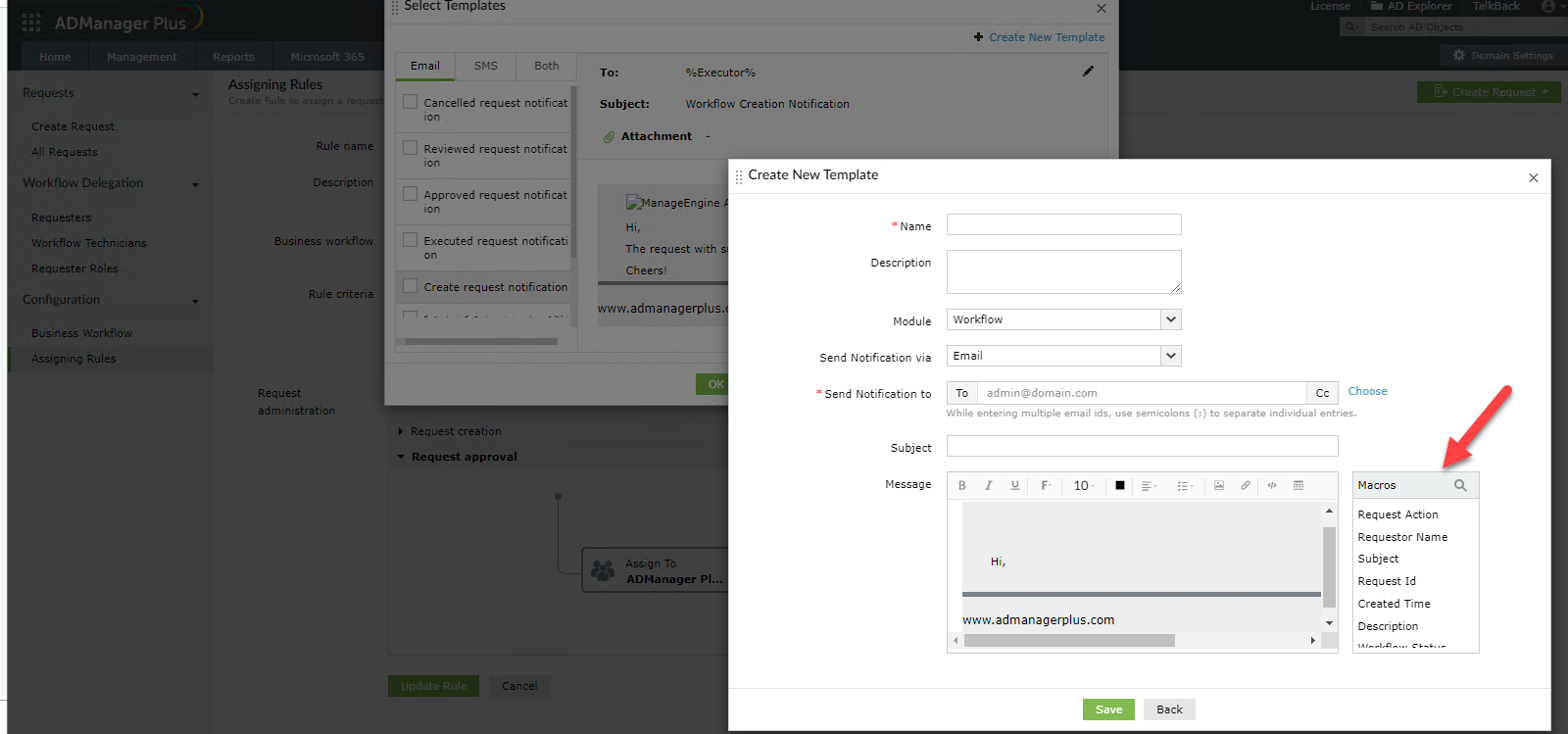The height and width of the screenshot is (734, 1568).
Task: Click the message editor horizontal scrollbar
Action: point(1069,641)
